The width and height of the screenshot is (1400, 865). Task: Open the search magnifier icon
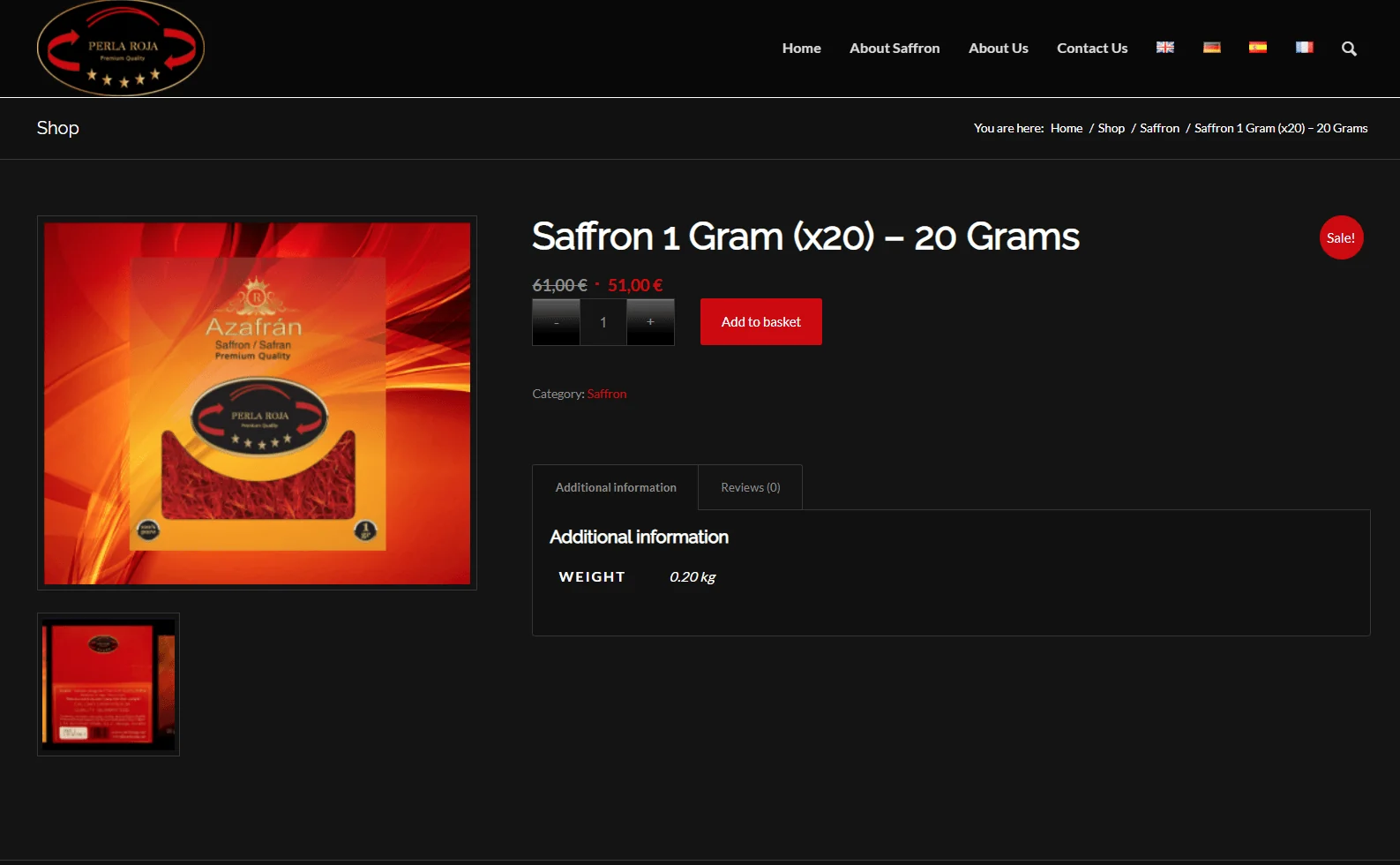1350,49
